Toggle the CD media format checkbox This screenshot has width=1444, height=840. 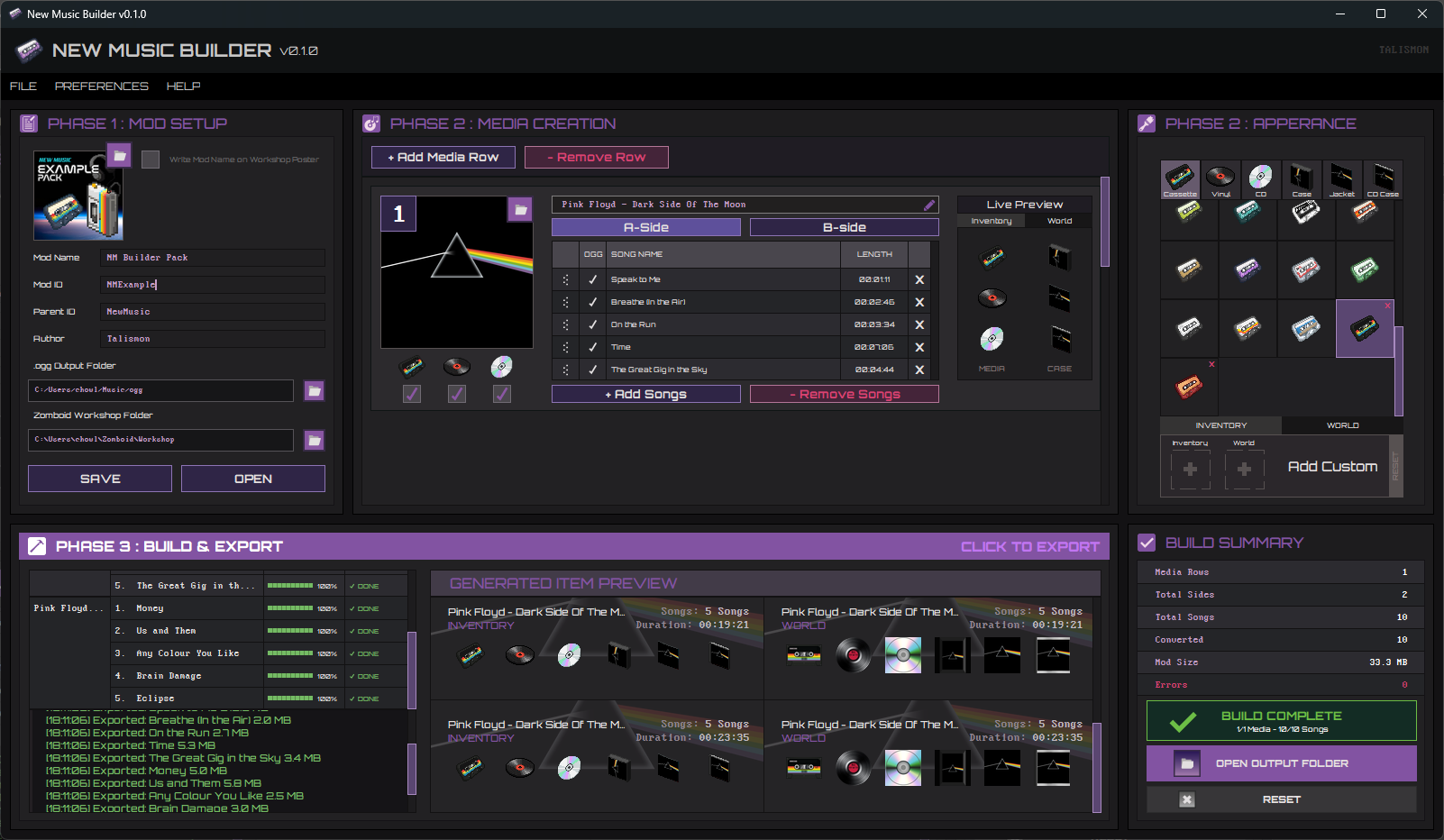point(502,394)
